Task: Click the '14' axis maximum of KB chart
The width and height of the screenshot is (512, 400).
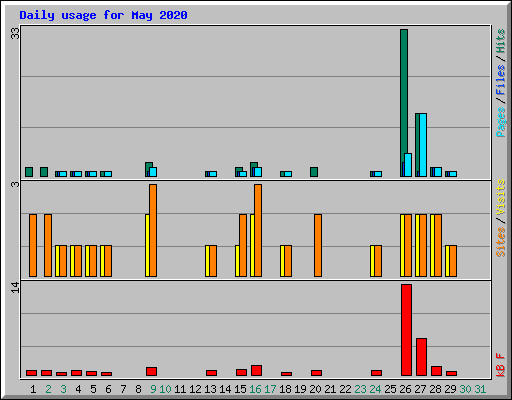Action: coord(15,288)
